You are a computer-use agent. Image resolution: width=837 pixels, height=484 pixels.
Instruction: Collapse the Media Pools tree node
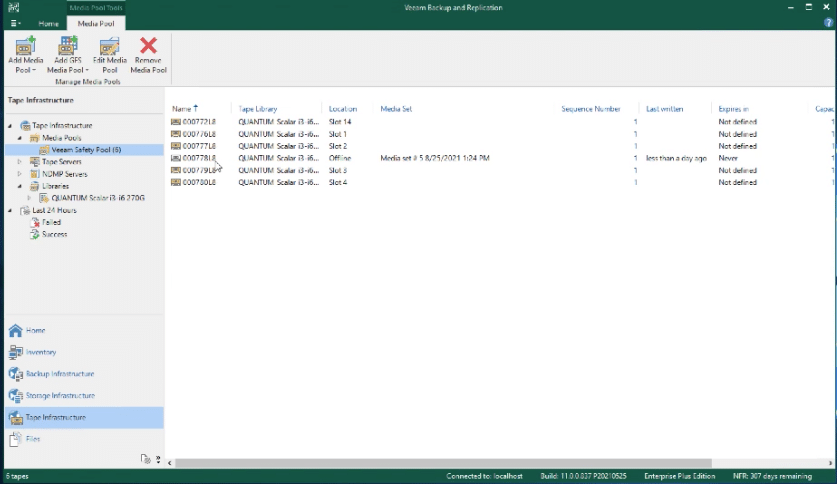tap(20, 138)
